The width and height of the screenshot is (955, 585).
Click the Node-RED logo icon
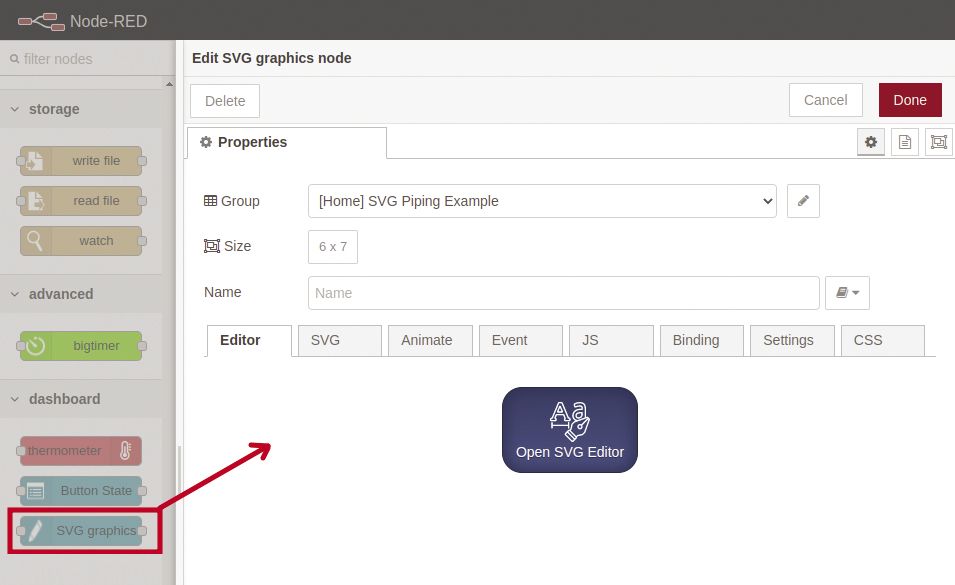pos(41,21)
